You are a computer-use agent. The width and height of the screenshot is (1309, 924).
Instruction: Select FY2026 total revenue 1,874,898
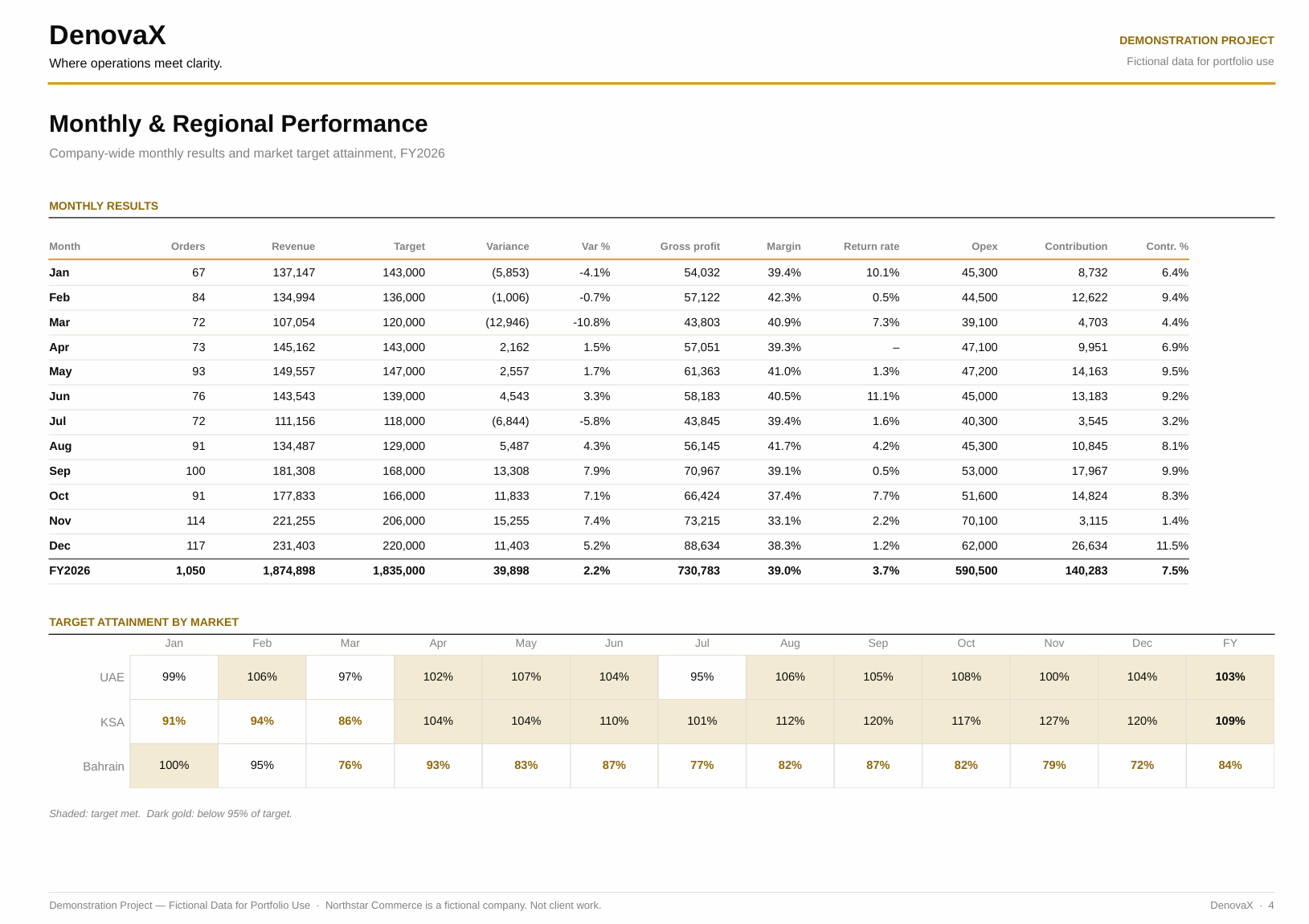[x=289, y=570]
